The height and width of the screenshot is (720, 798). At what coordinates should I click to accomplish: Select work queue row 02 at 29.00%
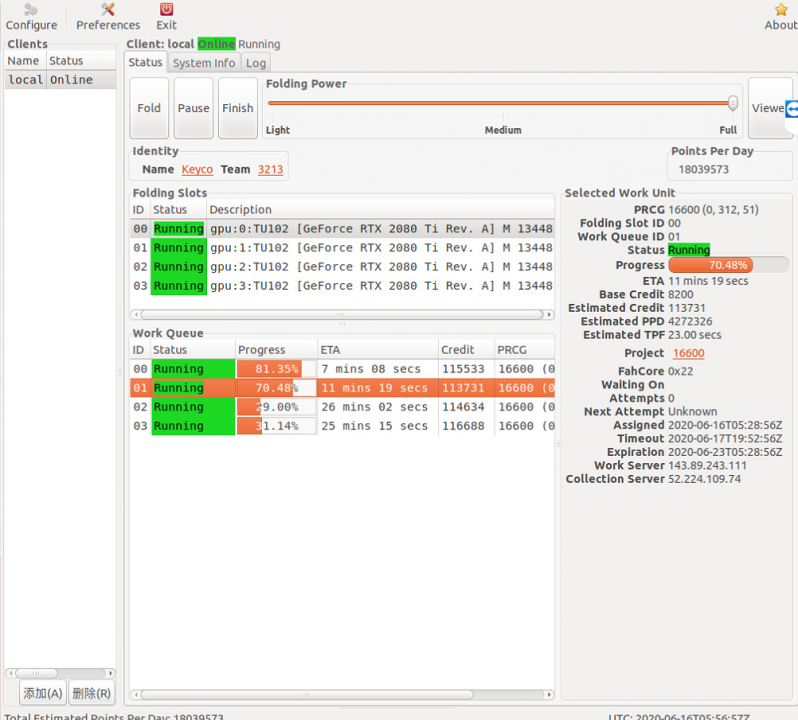coord(343,407)
